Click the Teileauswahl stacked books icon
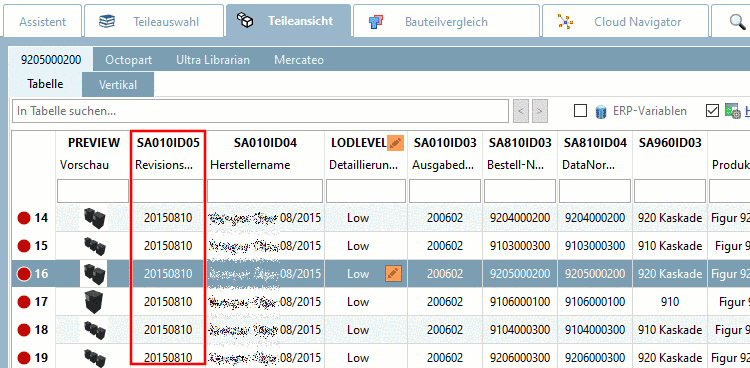This screenshot has width=750, height=368. 107,22
